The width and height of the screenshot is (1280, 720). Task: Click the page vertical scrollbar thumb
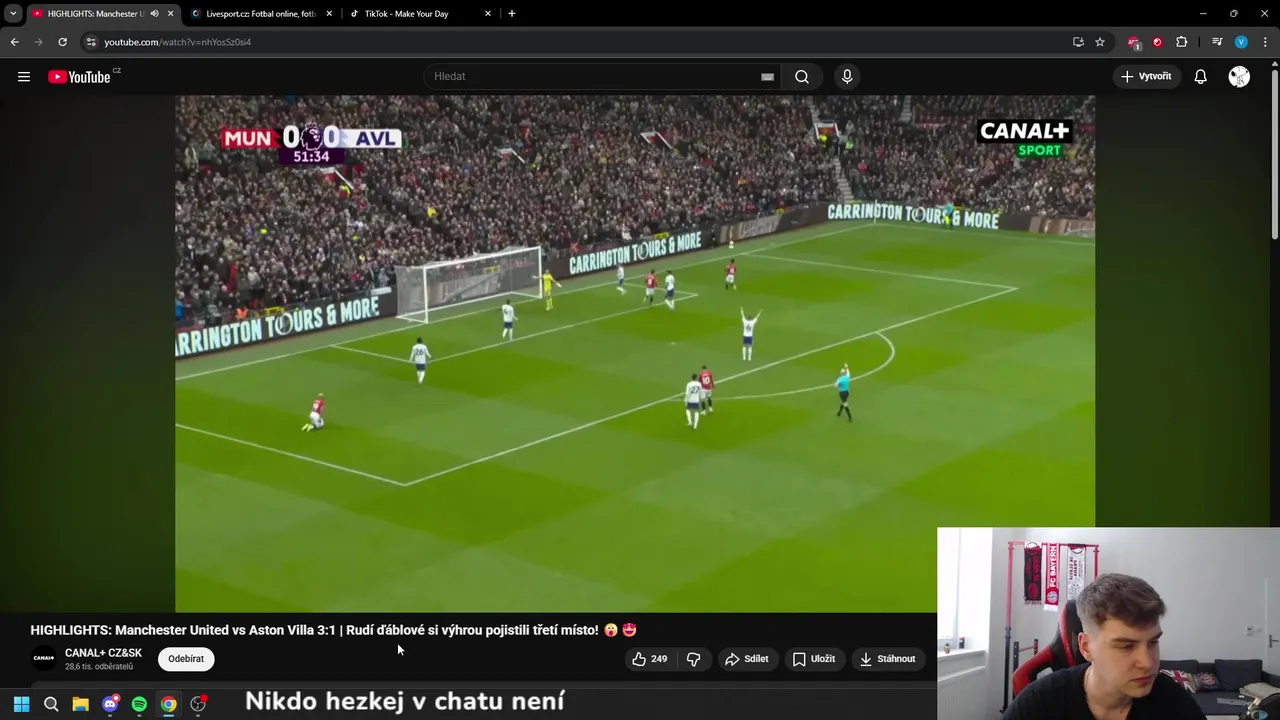click(x=1275, y=155)
